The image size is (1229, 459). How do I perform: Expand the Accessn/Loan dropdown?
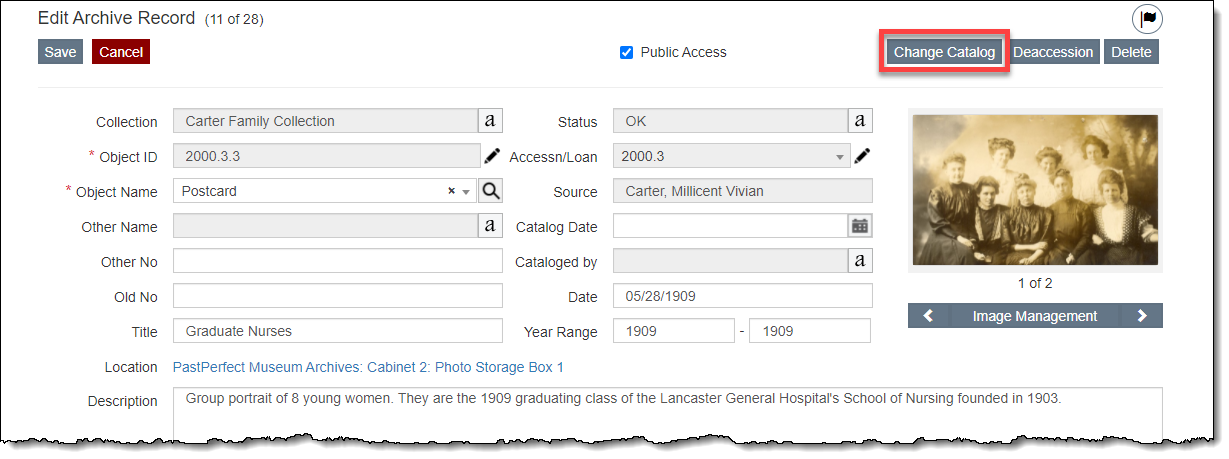(839, 156)
